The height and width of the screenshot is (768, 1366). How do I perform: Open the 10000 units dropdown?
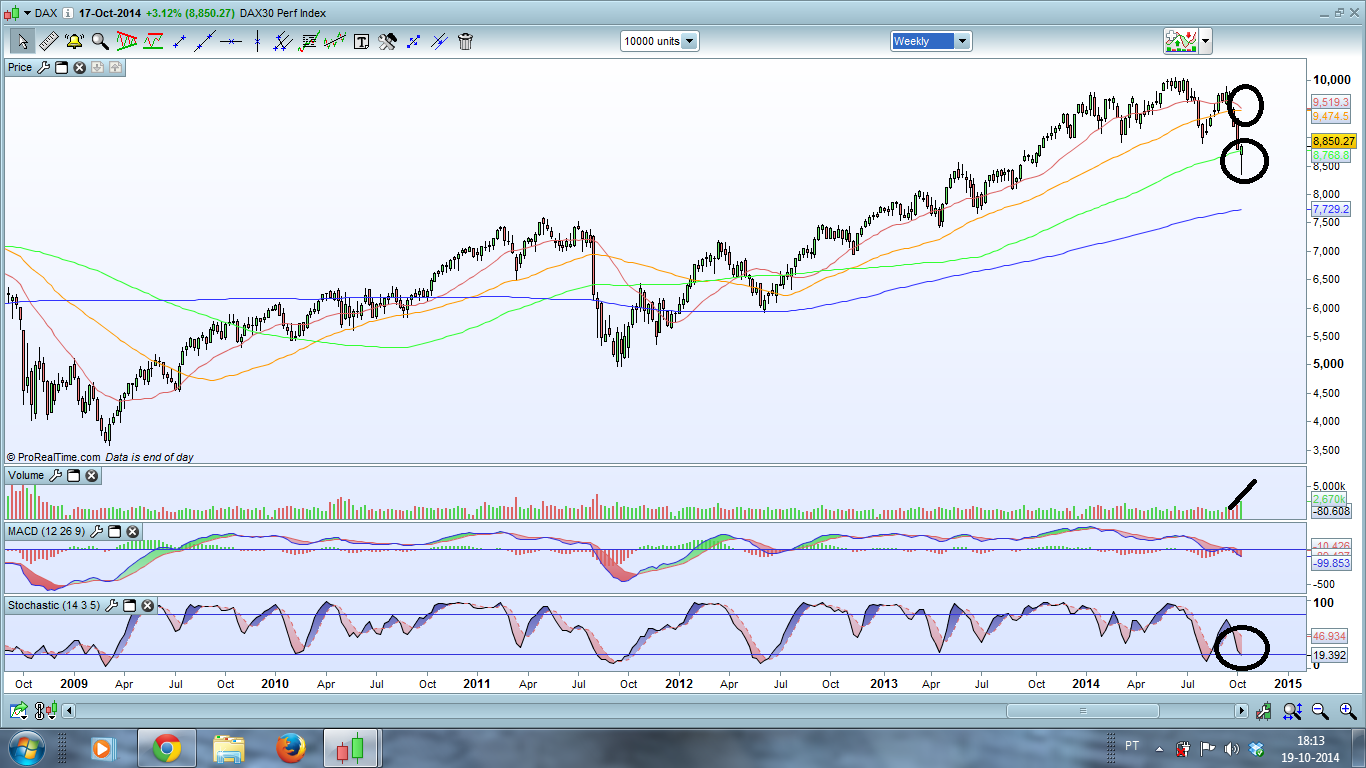pyautogui.click(x=660, y=41)
